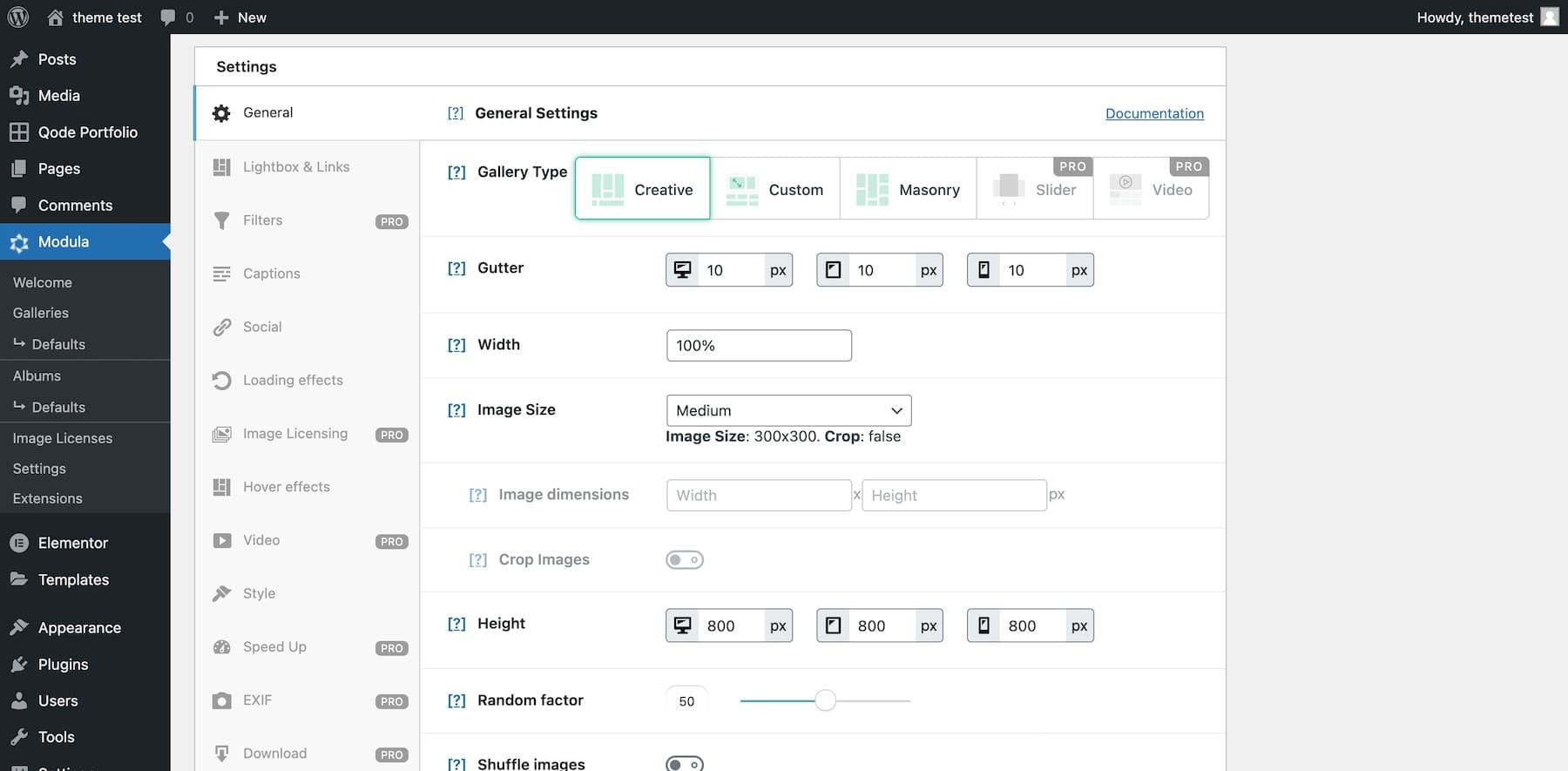The image size is (1568, 771).
Task: Click the desktop Gutter input field
Action: tap(732, 270)
